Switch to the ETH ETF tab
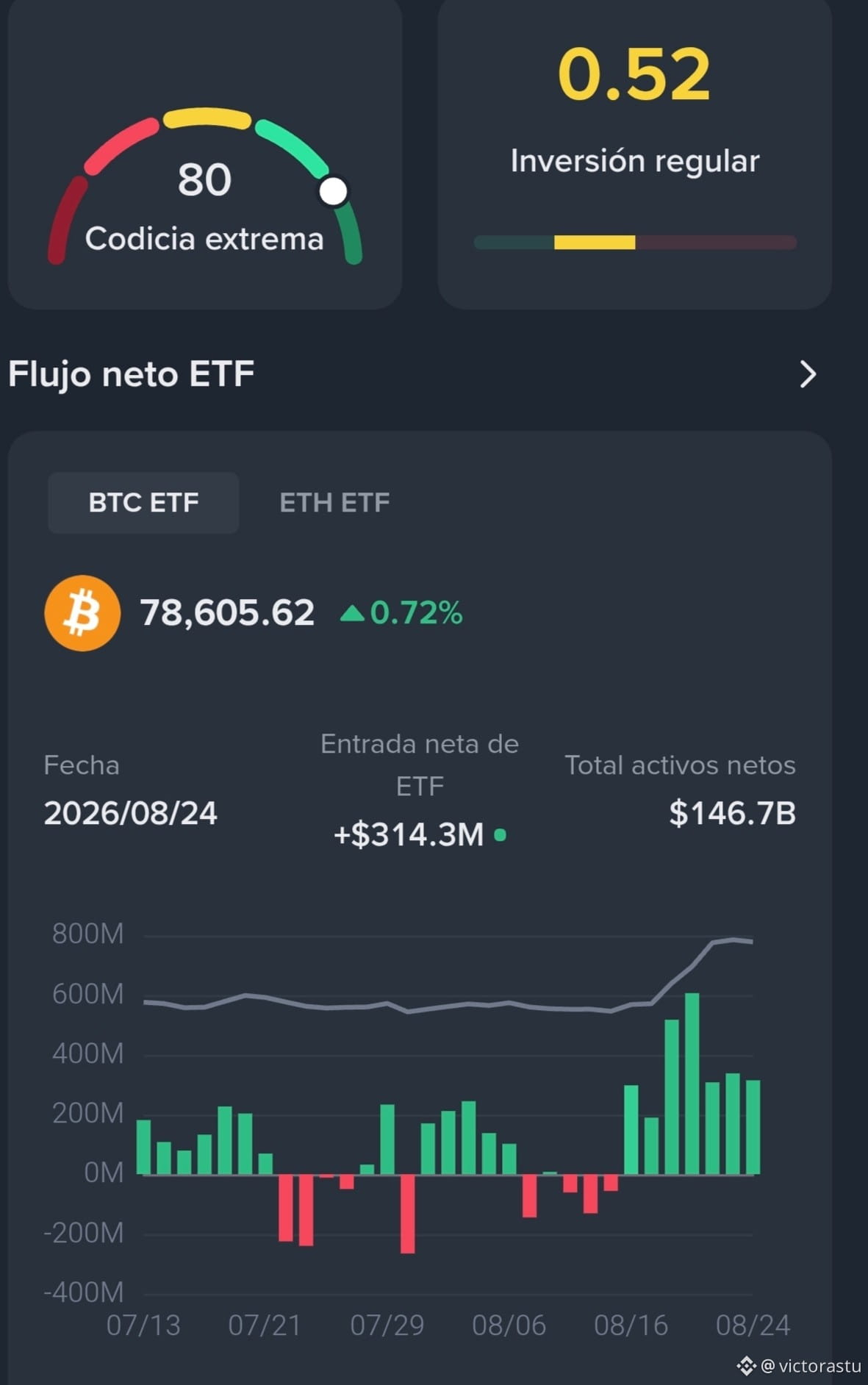 point(334,503)
